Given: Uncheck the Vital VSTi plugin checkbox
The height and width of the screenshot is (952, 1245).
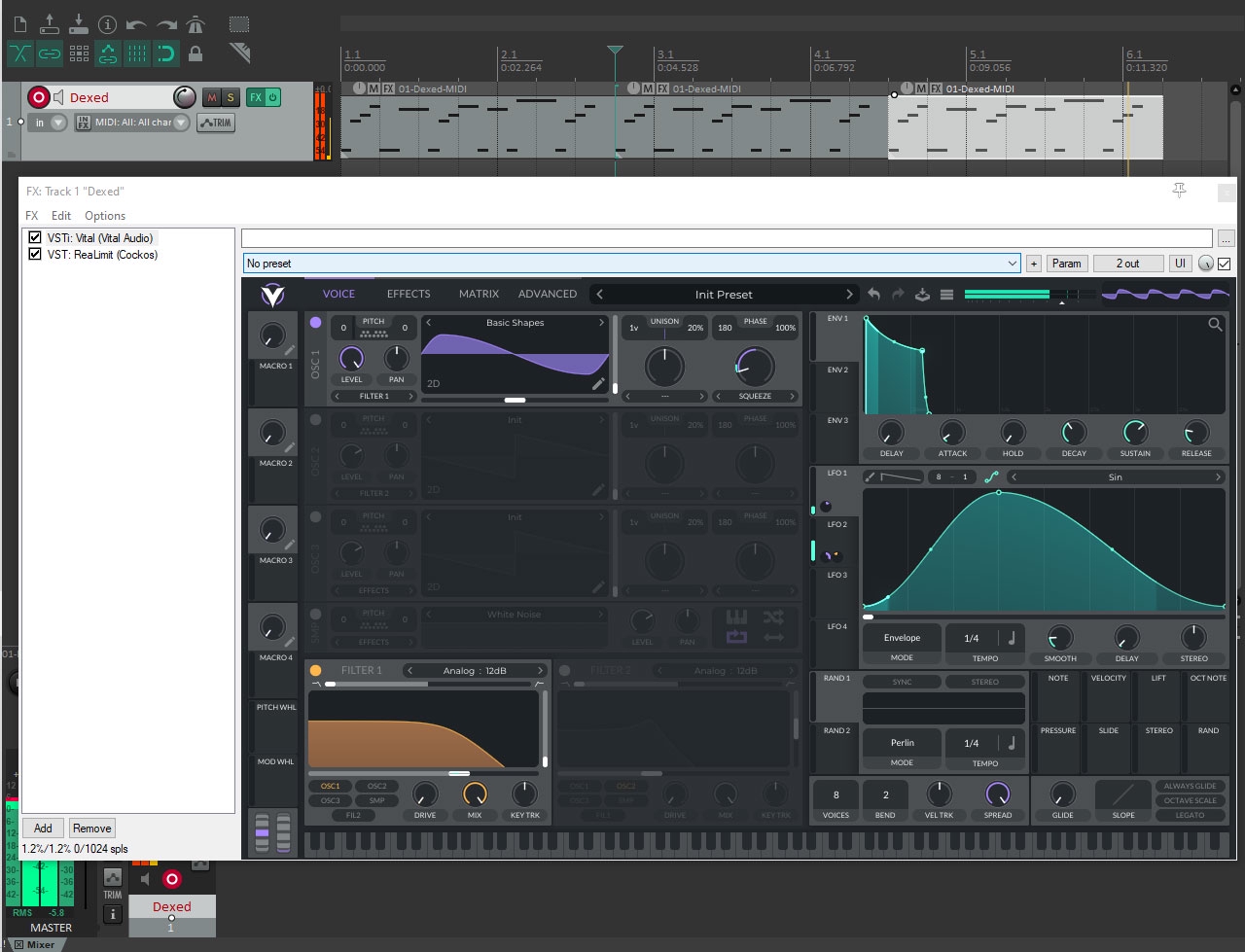Looking at the screenshot, I should (35, 237).
